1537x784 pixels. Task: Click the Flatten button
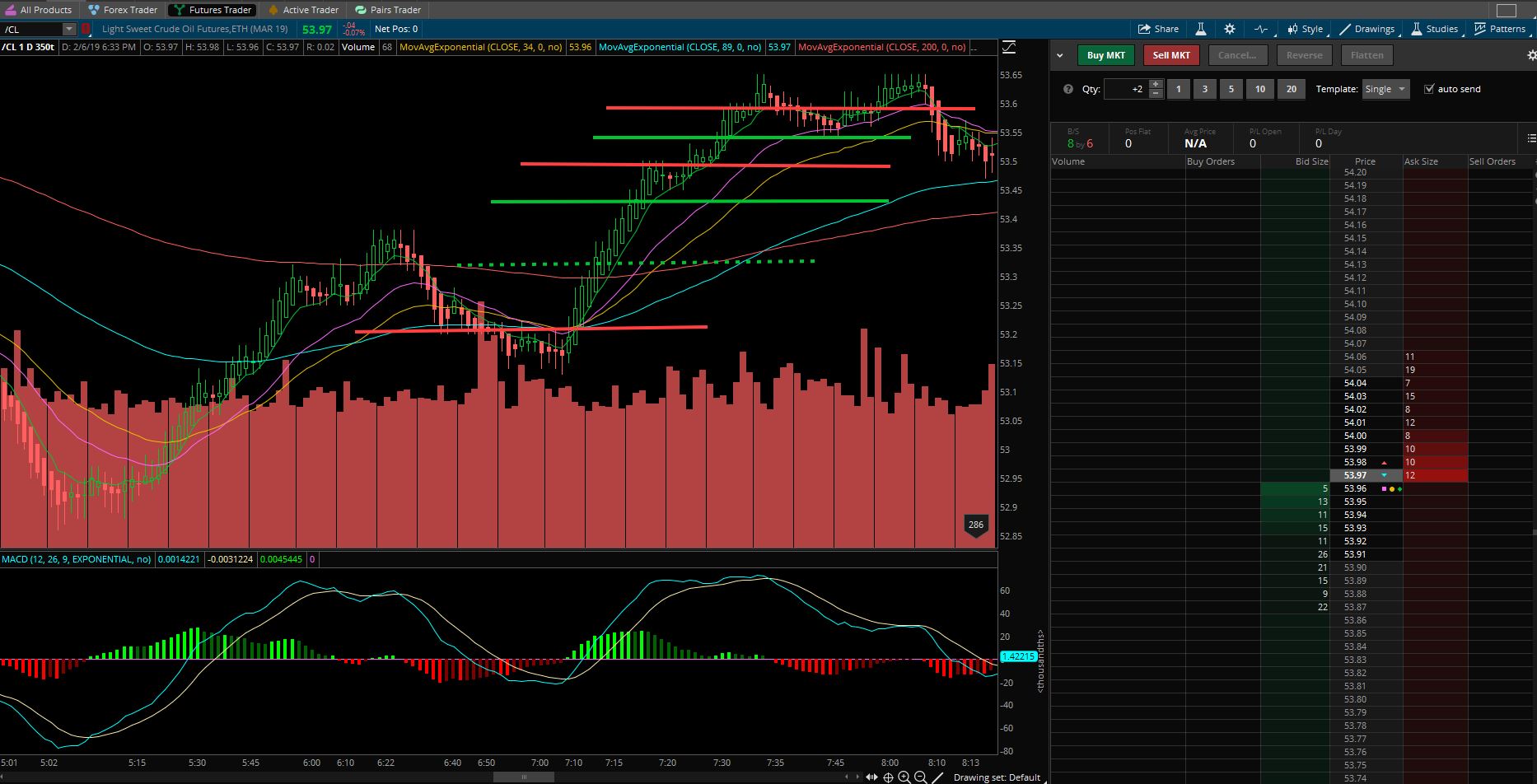1367,55
